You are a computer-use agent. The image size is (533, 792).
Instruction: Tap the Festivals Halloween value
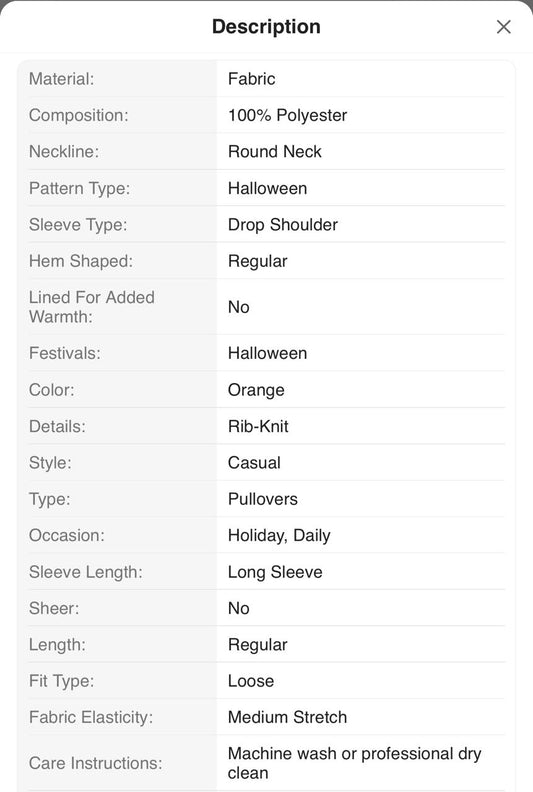267,353
